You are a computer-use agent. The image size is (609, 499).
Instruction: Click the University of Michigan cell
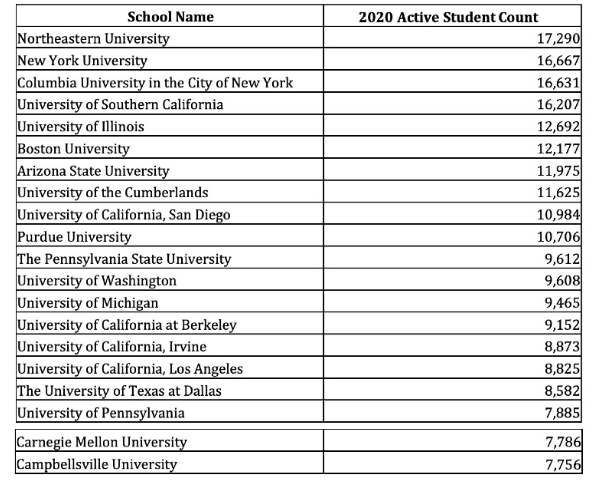tap(88, 303)
